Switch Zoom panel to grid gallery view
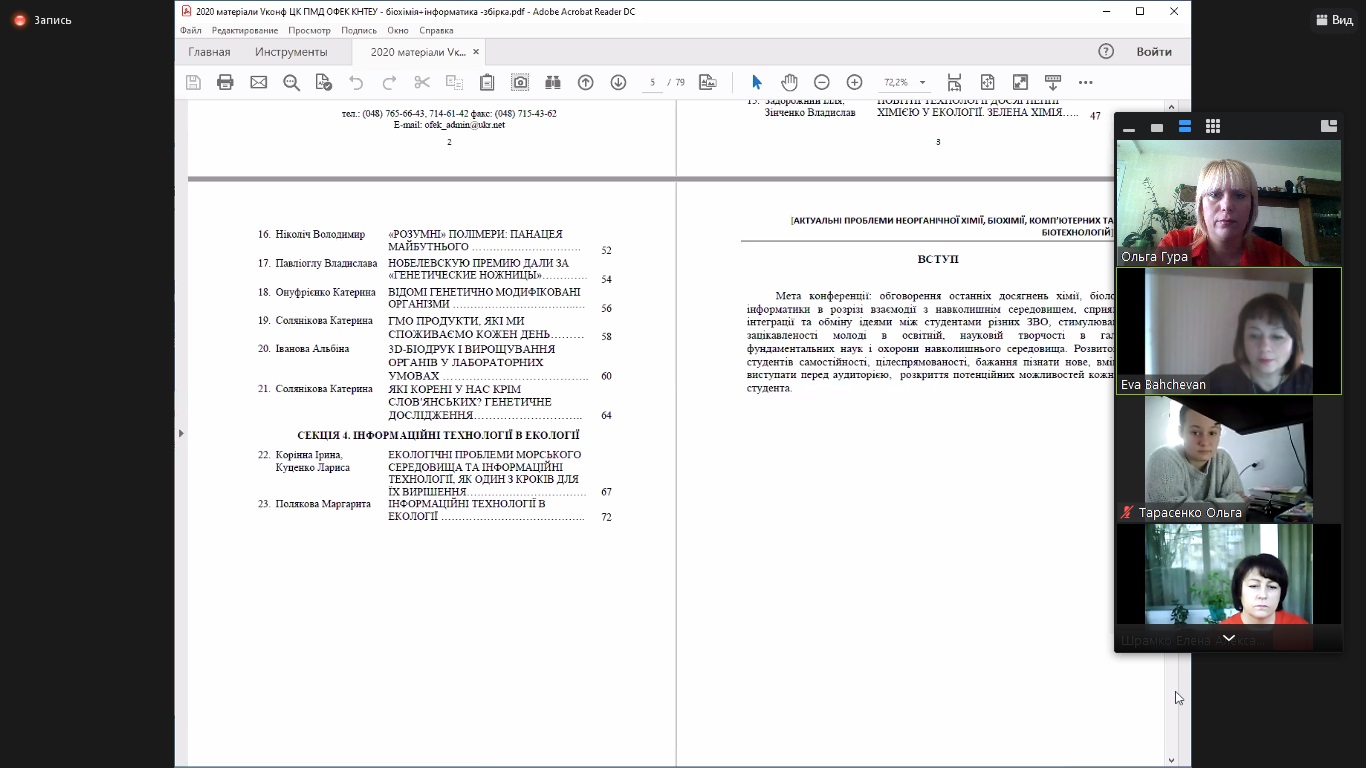Viewport: 1366px width, 768px height. [x=1213, y=126]
